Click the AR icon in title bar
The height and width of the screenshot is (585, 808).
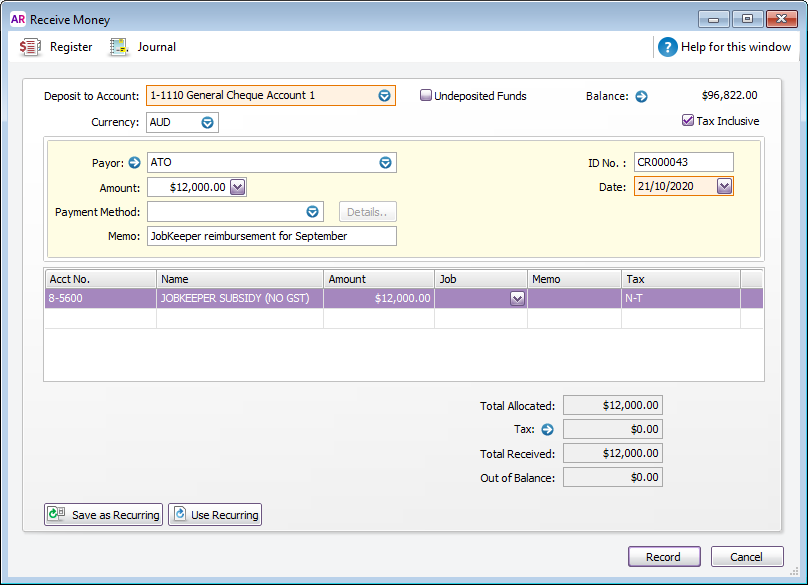tap(17, 19)
